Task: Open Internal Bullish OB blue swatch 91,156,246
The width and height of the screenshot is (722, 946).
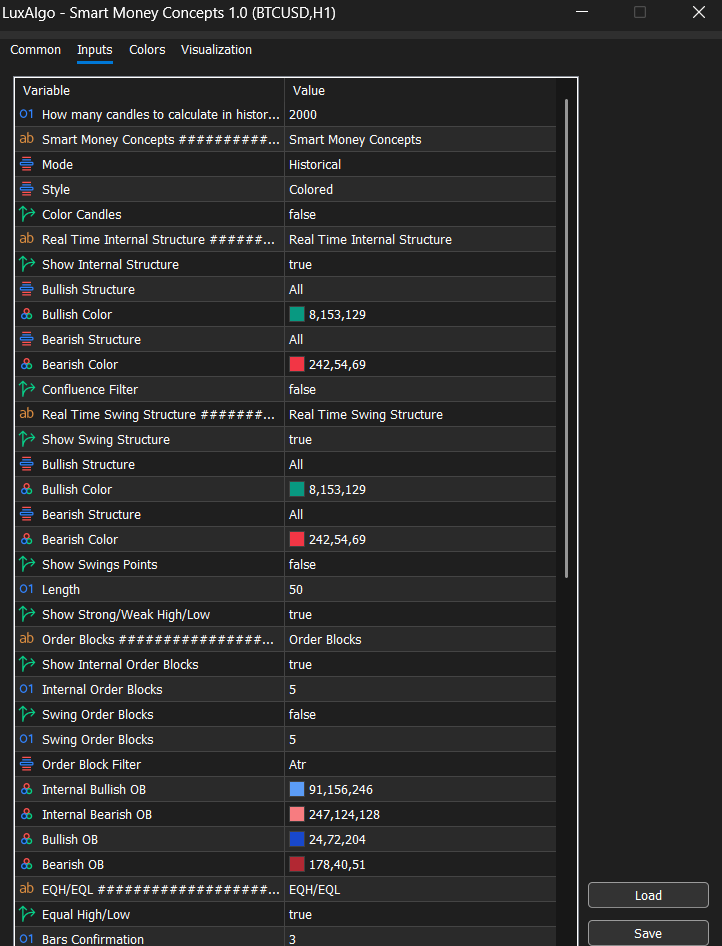Action: [297, 789]
